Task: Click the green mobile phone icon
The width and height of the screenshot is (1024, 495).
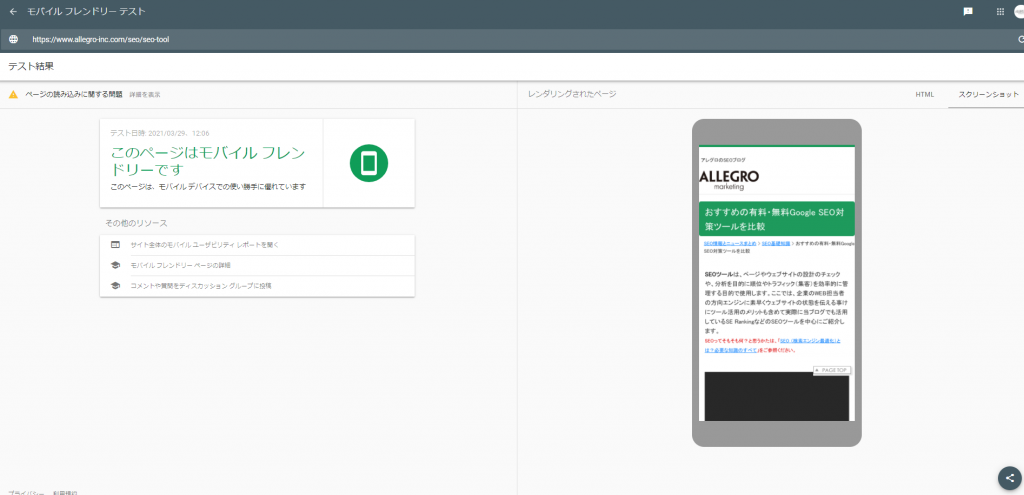Action: coord(368,163)
